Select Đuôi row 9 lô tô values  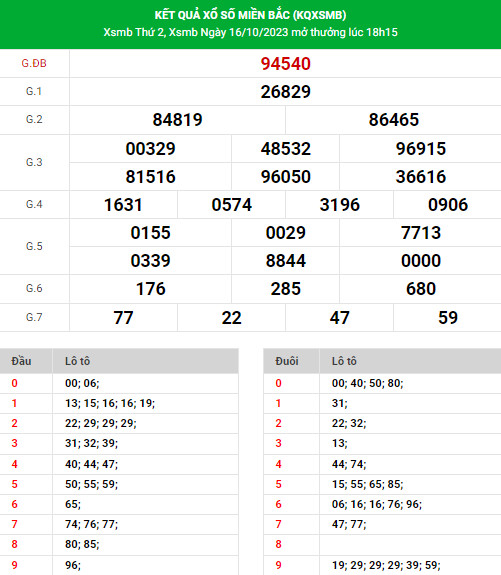pyautogui.click(x=386, y=565)
